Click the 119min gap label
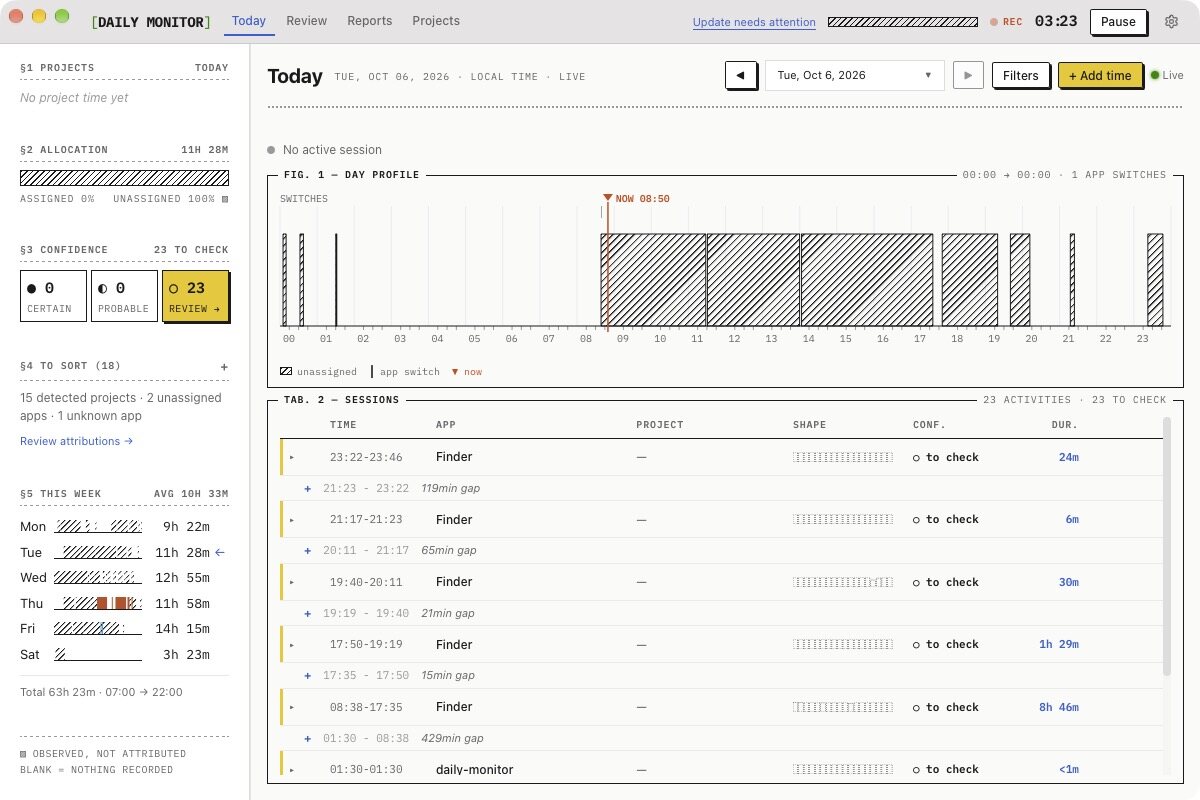 (x=452, y=488)
